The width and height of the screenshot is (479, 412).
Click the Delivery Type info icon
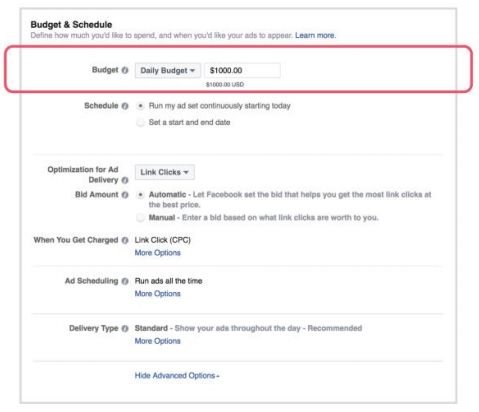click(x=125, y=329)
